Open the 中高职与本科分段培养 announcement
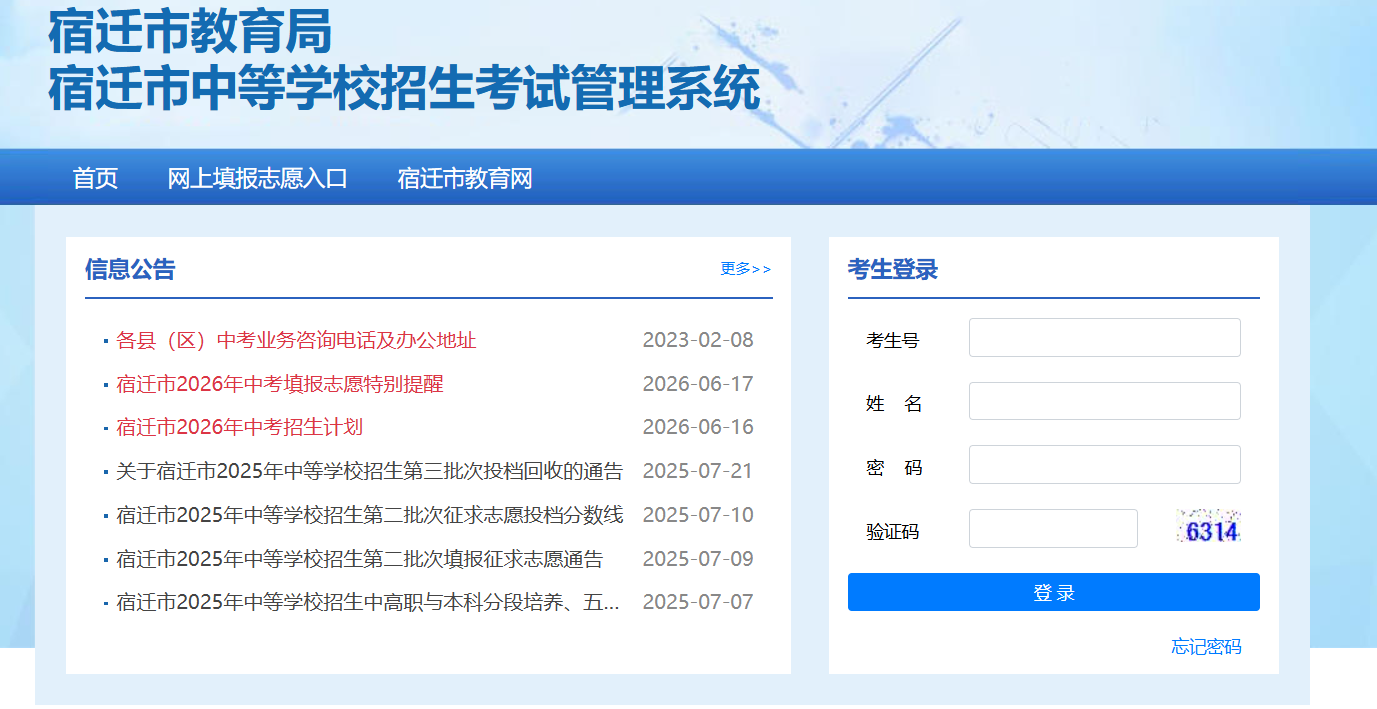Viewport: 1377px width, 709px height. coord(368,602)
